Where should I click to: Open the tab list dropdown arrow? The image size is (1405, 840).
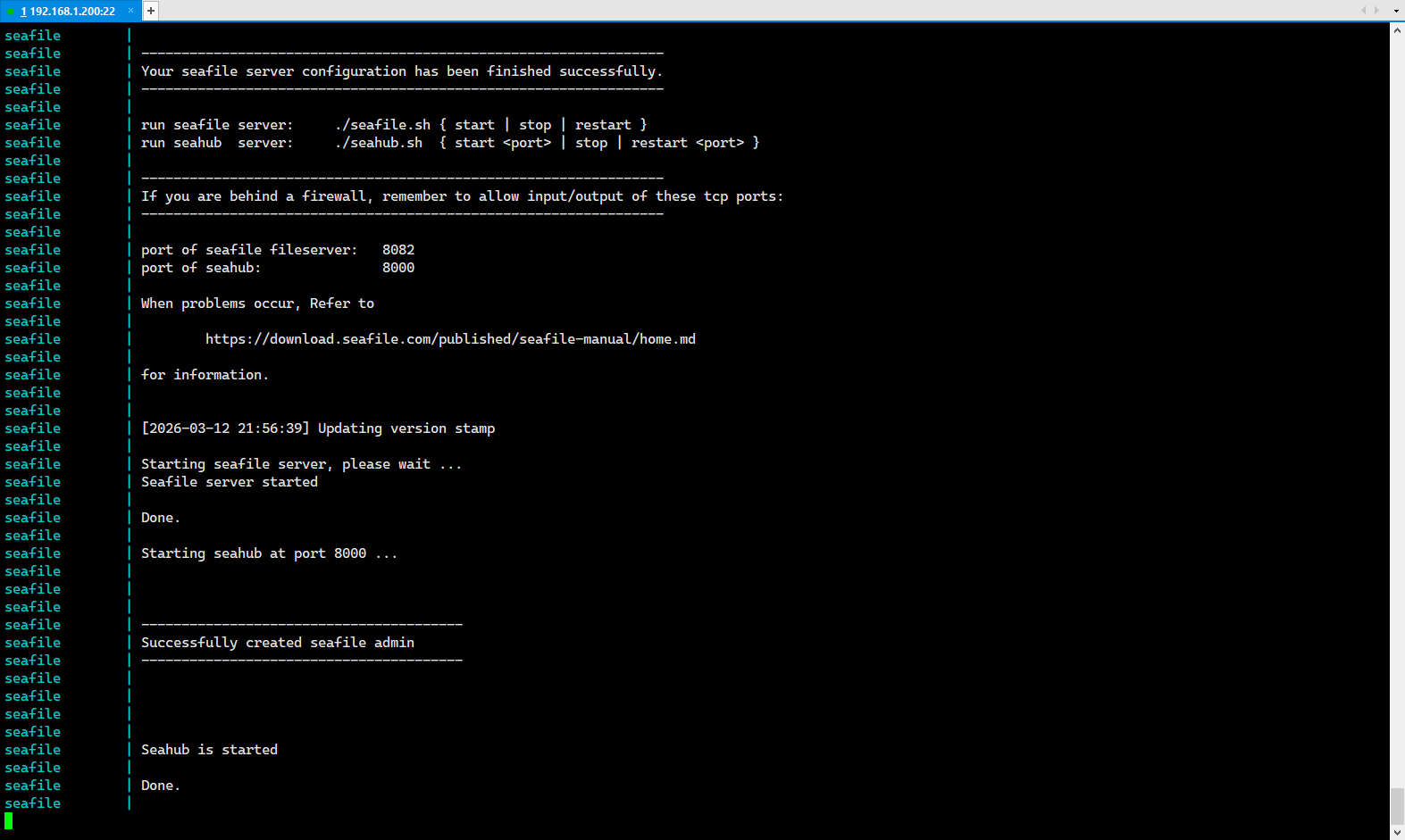pyautogui.click(x=1396, y=11)
